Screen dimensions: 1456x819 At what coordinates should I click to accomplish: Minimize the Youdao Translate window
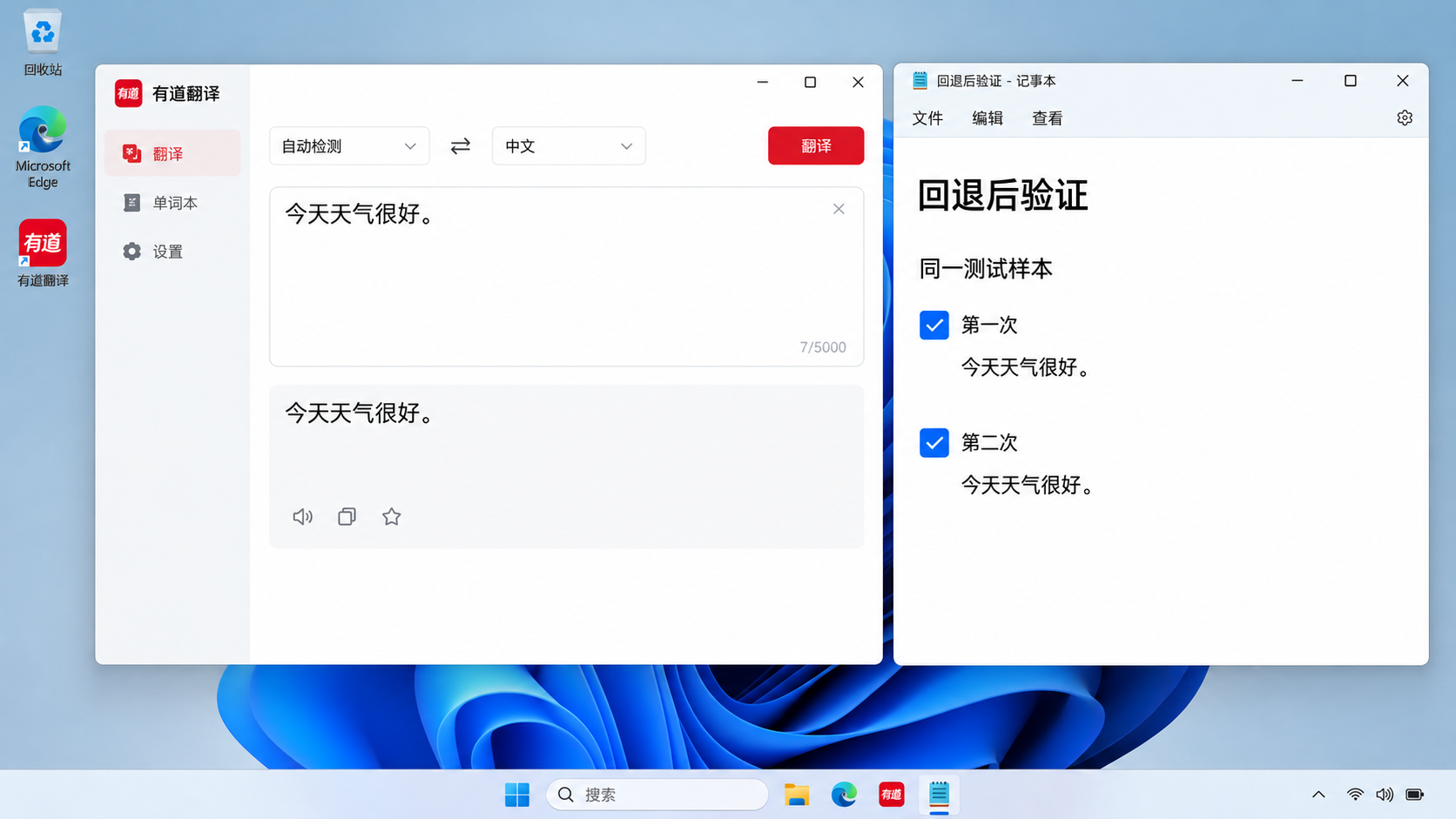tap(763, 82)
